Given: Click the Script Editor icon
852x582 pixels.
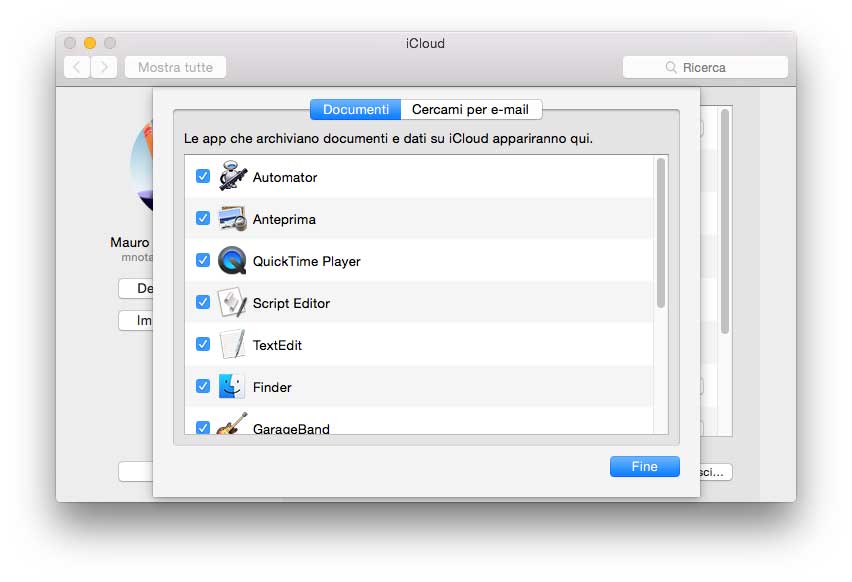Looking at the screenshot, I should coord(233,303).
